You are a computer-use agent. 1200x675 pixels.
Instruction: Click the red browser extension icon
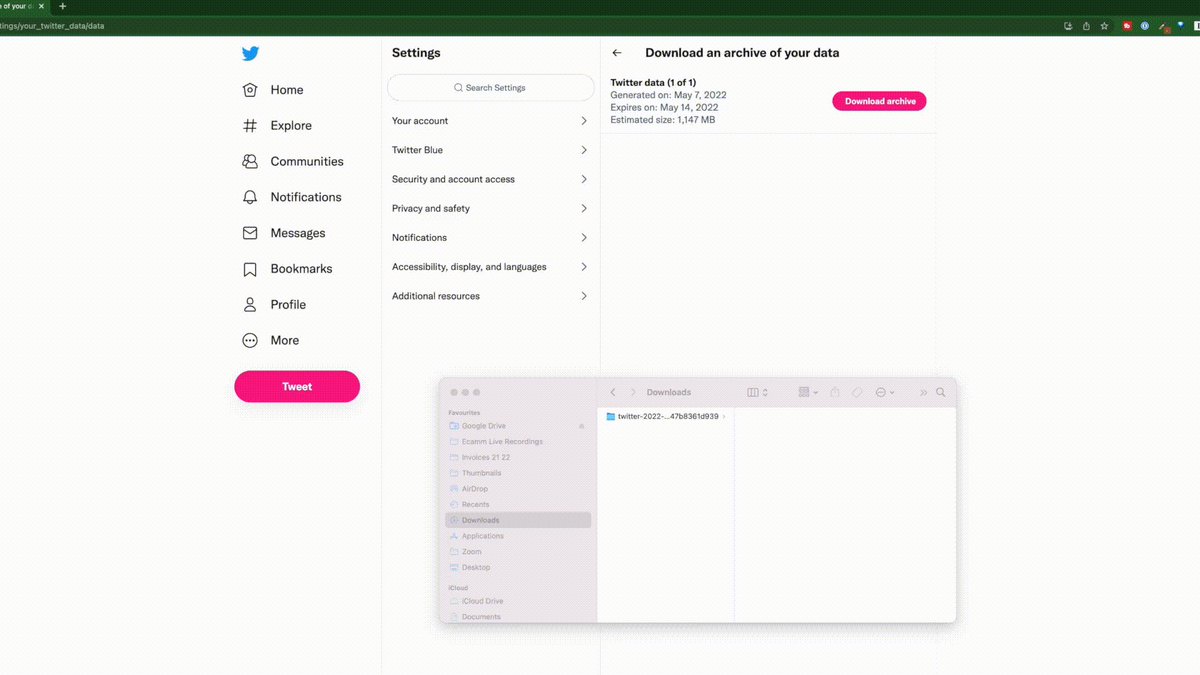pyautogui.click(x=1127, y=26)
